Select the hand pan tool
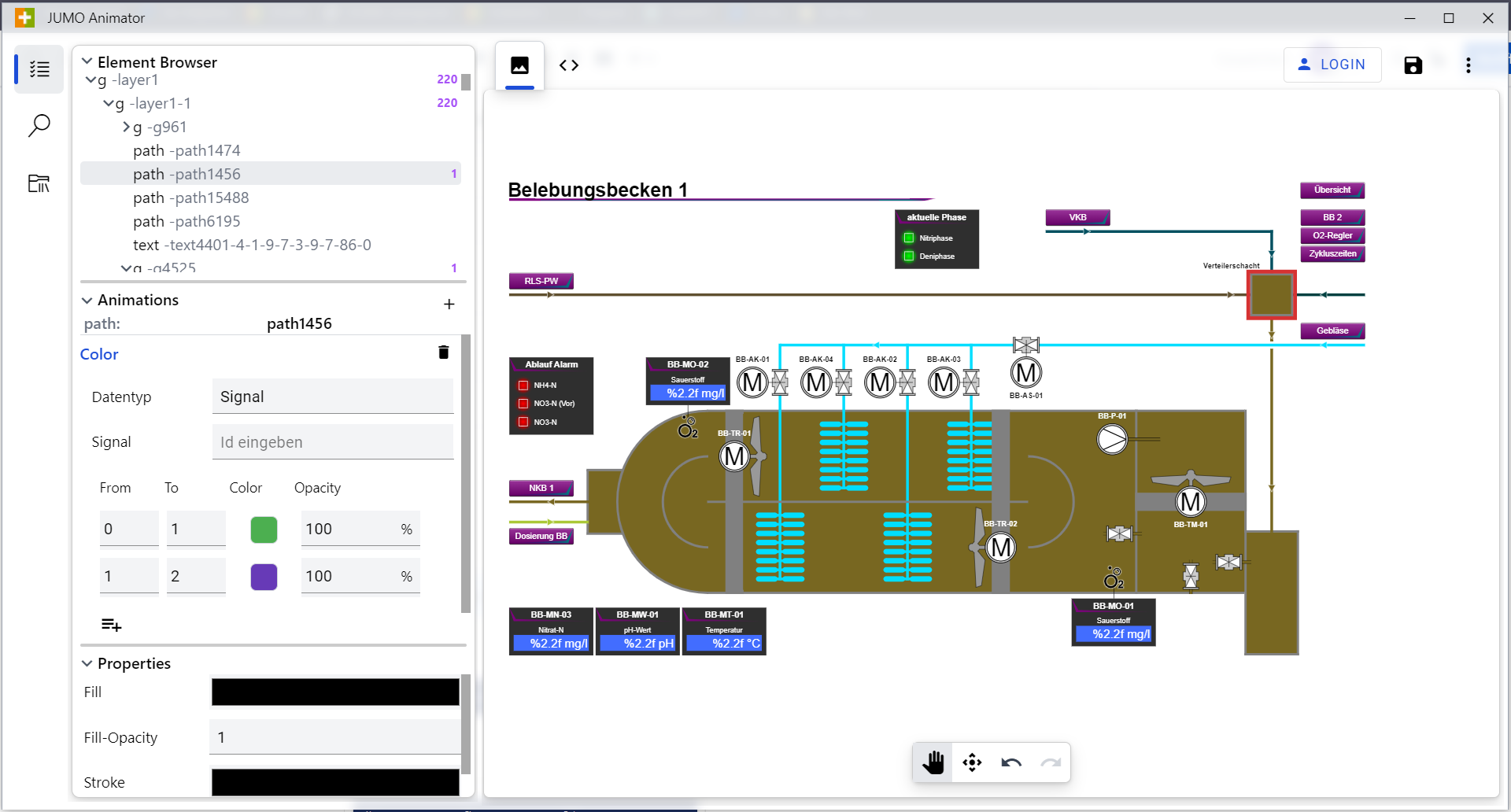Viewport: 1511px width, 812px height. [933, 762]
